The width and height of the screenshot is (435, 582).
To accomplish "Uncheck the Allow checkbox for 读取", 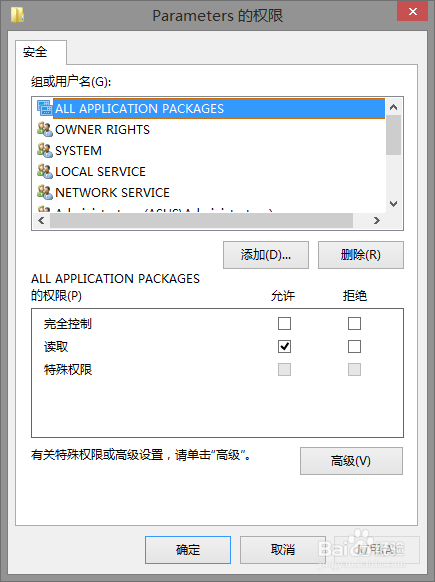I will point(284,346).
